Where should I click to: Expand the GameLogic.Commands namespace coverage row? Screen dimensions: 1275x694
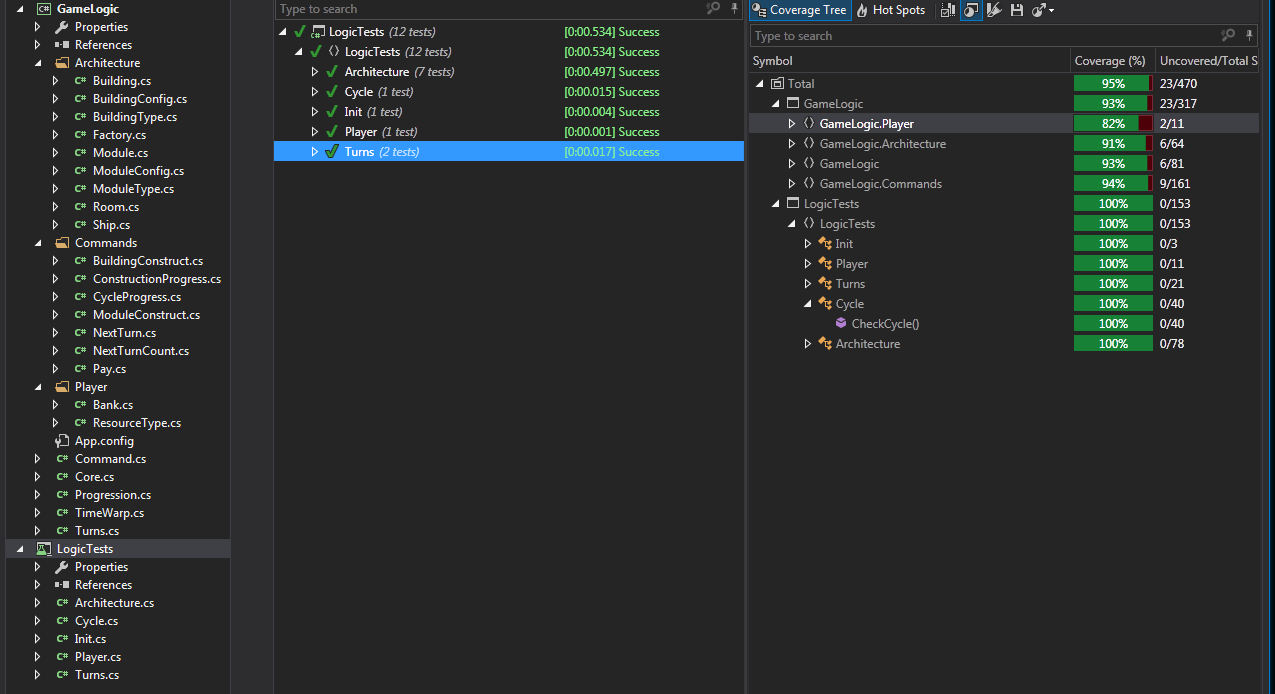(x=791, y=184)
